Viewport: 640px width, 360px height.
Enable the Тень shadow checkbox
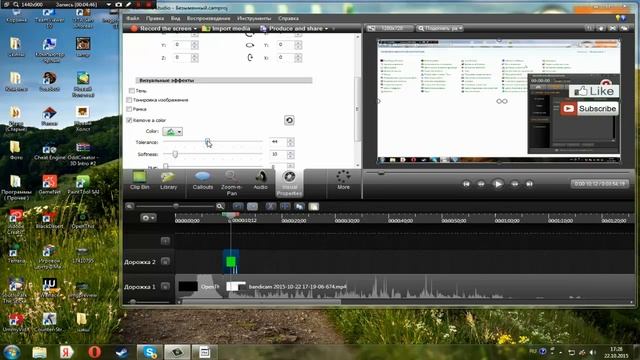pos(131,91)
